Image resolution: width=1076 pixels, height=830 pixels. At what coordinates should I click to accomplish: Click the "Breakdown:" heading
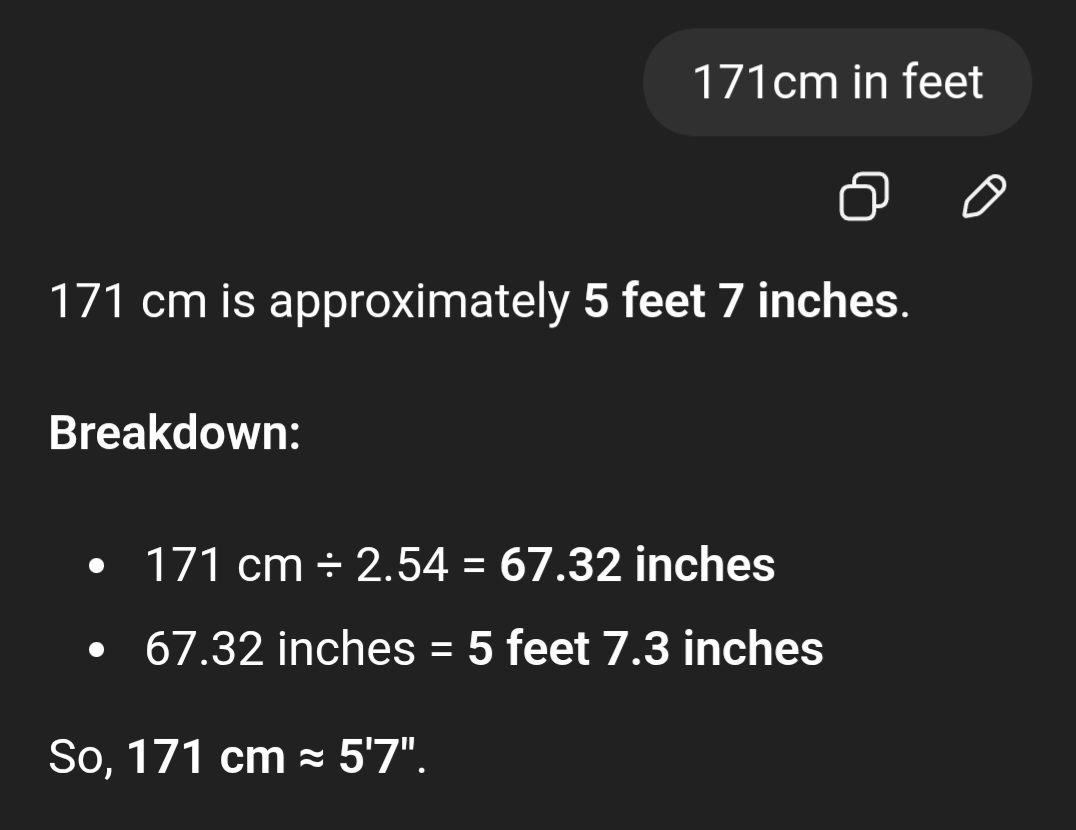pos(175,433)
